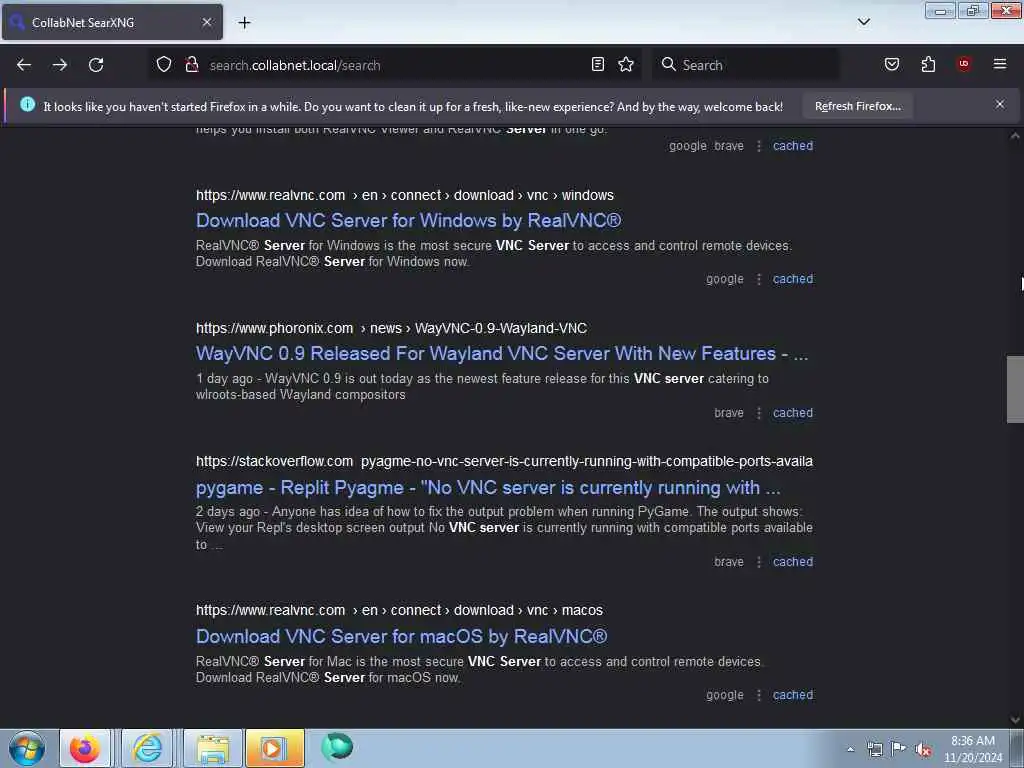Open cached copy of Windows VNC result

793,279
